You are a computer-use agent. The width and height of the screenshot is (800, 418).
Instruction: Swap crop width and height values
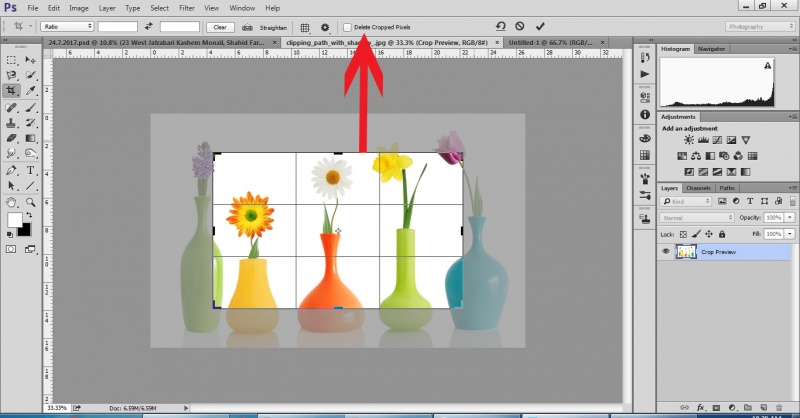pos(149,26)
